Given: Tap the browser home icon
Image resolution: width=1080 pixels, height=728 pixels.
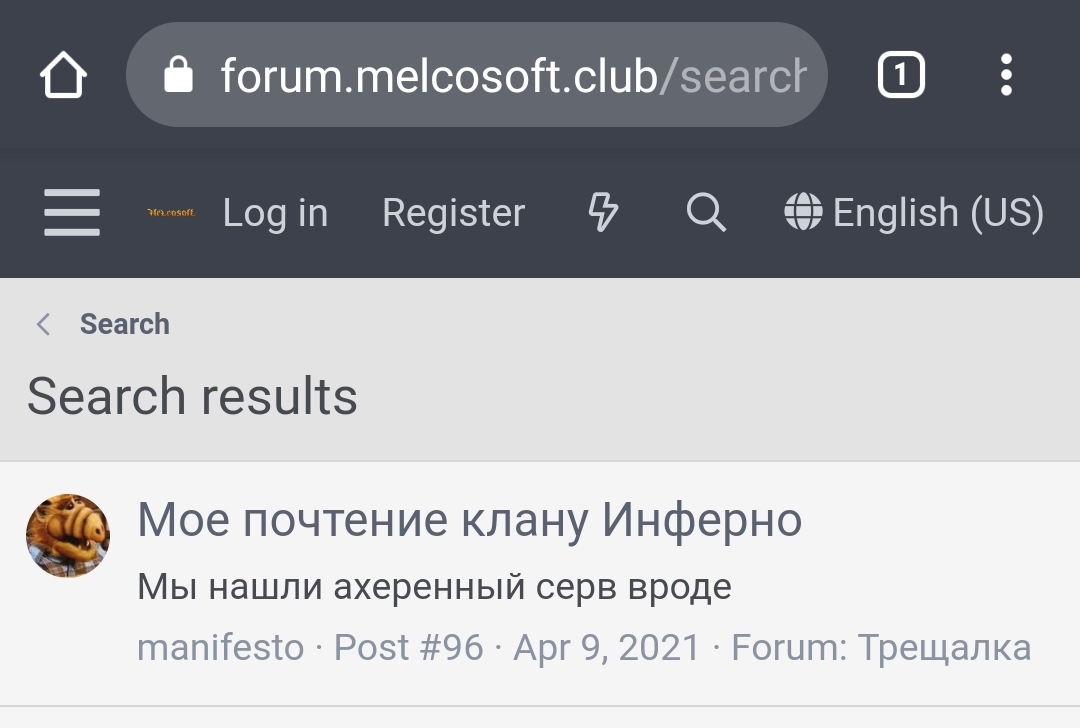Looking at the screenshot, I should pos(63,74).
